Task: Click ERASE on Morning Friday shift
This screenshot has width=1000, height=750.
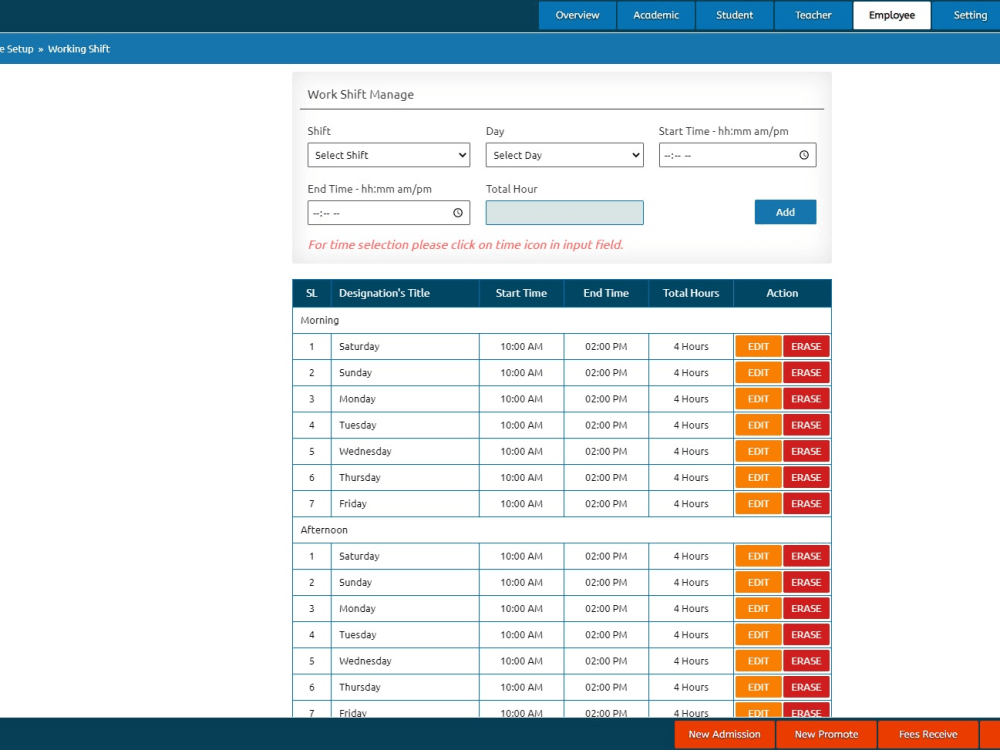Action: [x=806, y=503]
